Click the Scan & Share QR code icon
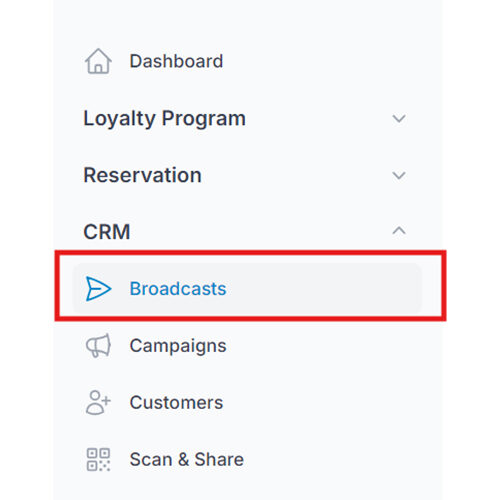The image size is (500, 500). [x=98, y=460]
